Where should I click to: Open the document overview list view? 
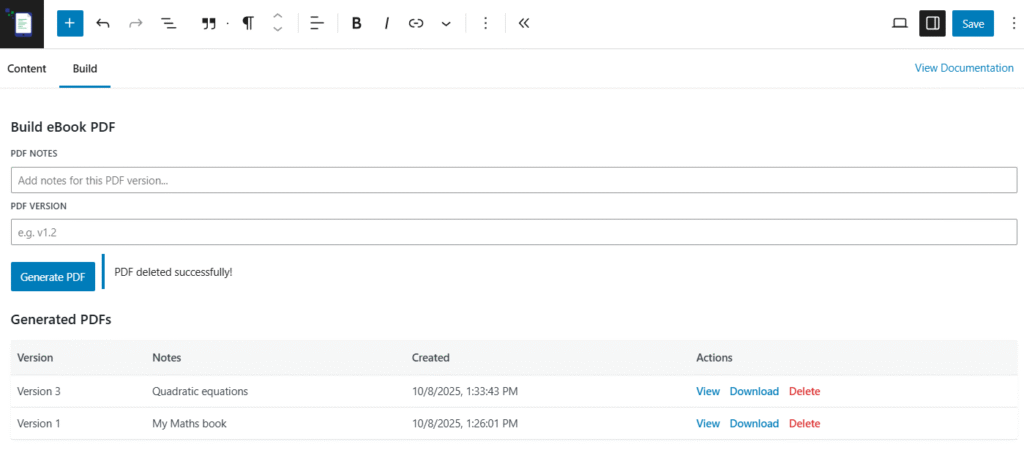click(169, 24)
